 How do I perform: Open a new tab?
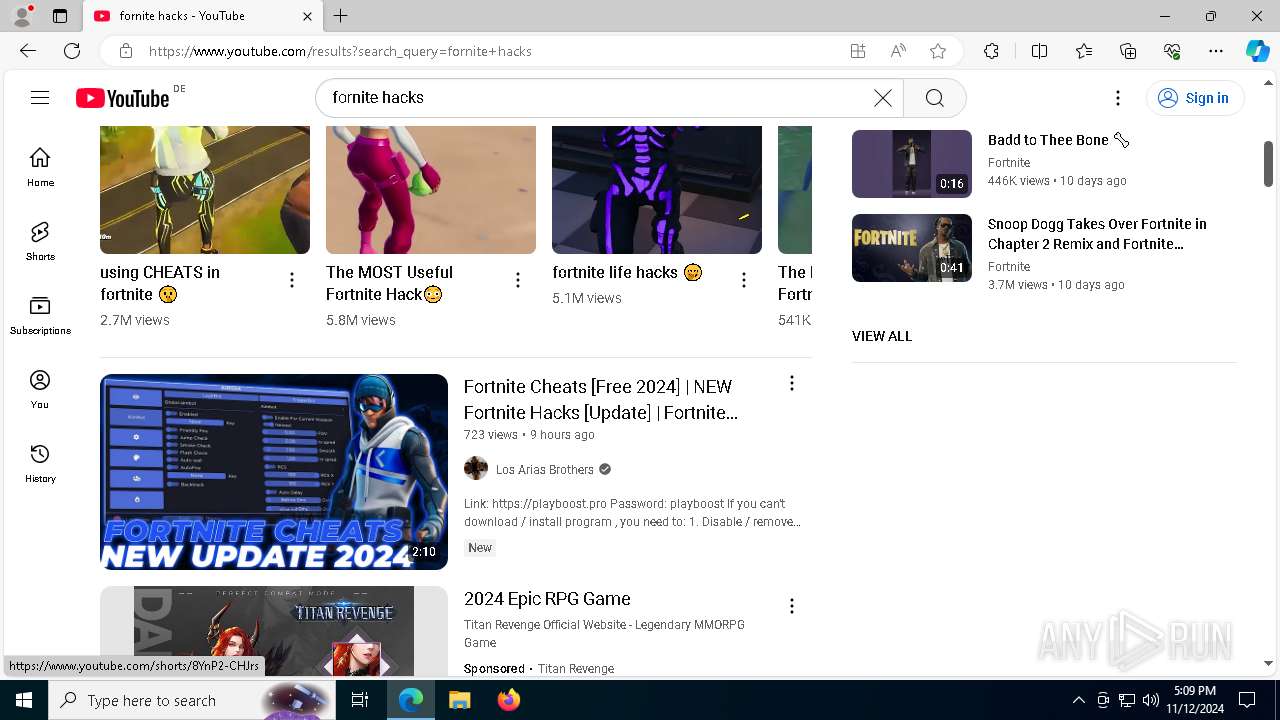click(341, 16)
